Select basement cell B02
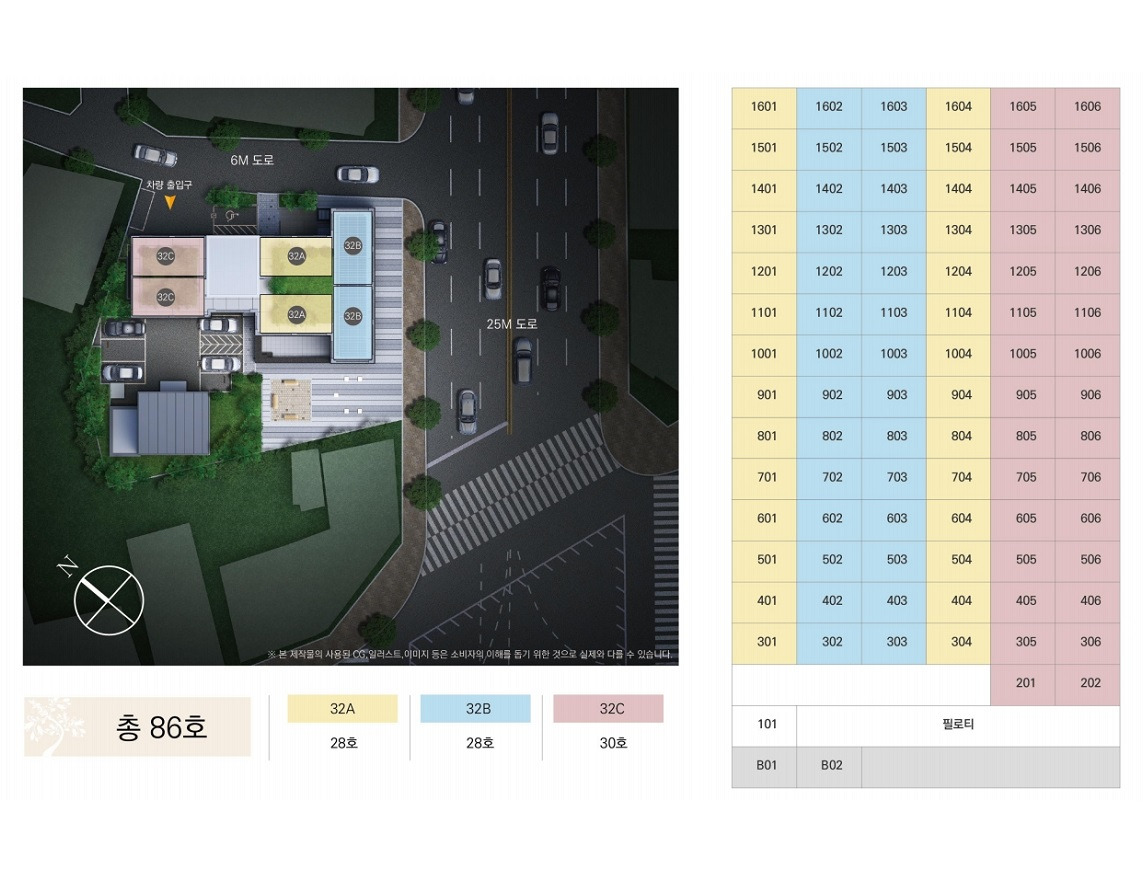The width and height of the screenshot is (1143, 870). pos(829,766)
